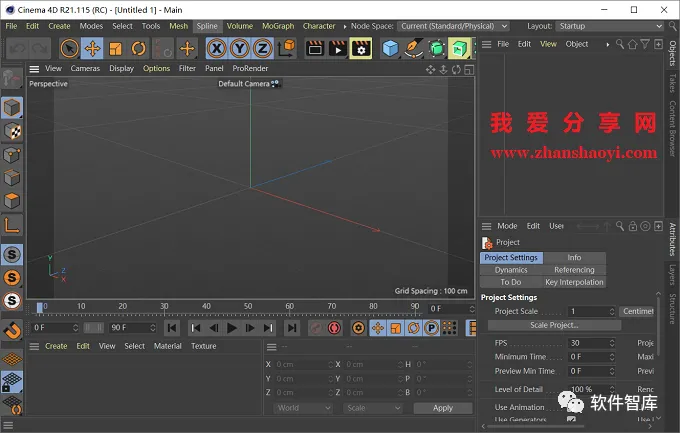Open the MoGraph menu
The image size is (680, 433).
click(x=278, y=26)
